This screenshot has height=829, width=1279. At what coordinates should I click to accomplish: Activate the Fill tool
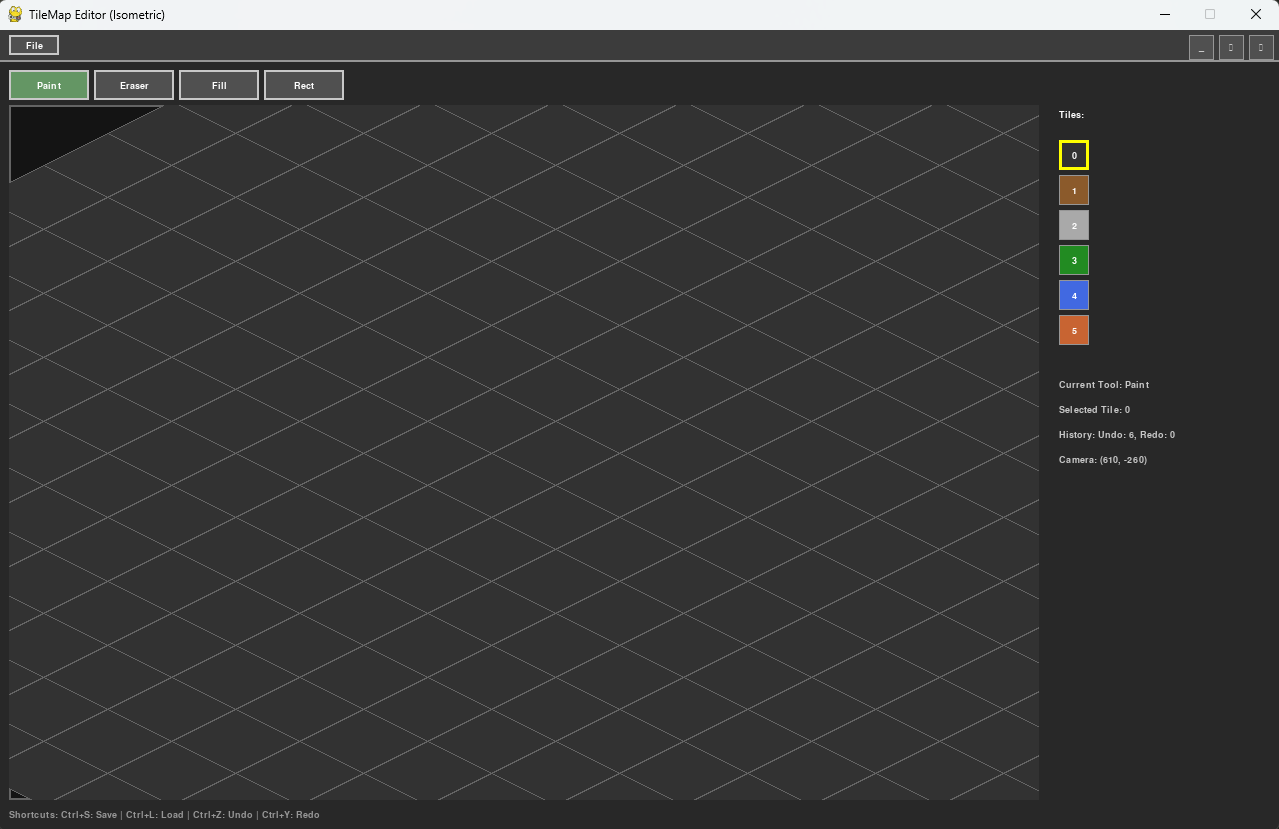(219, 85)
